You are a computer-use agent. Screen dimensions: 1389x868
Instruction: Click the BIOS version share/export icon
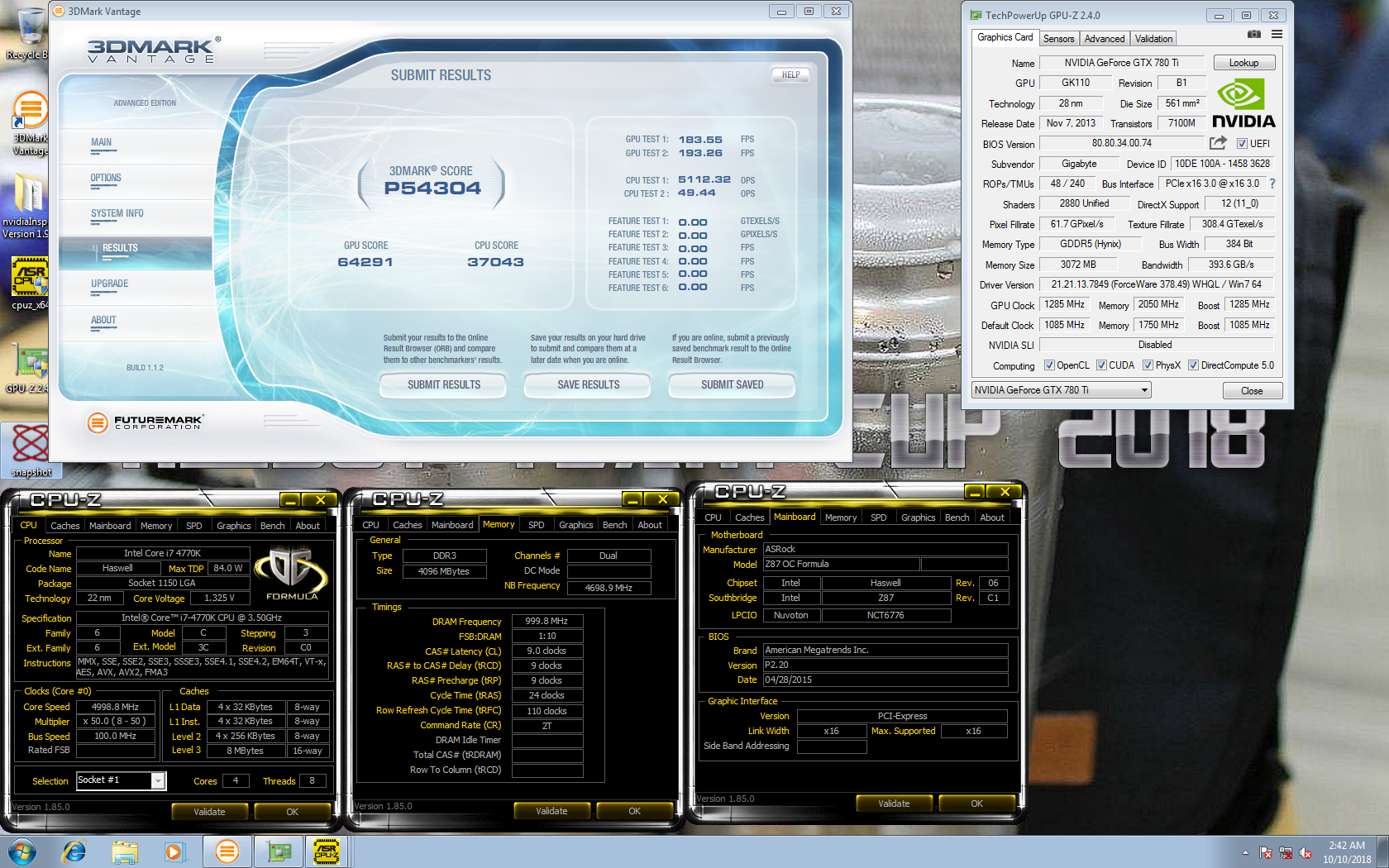[x=1218, y=143]
